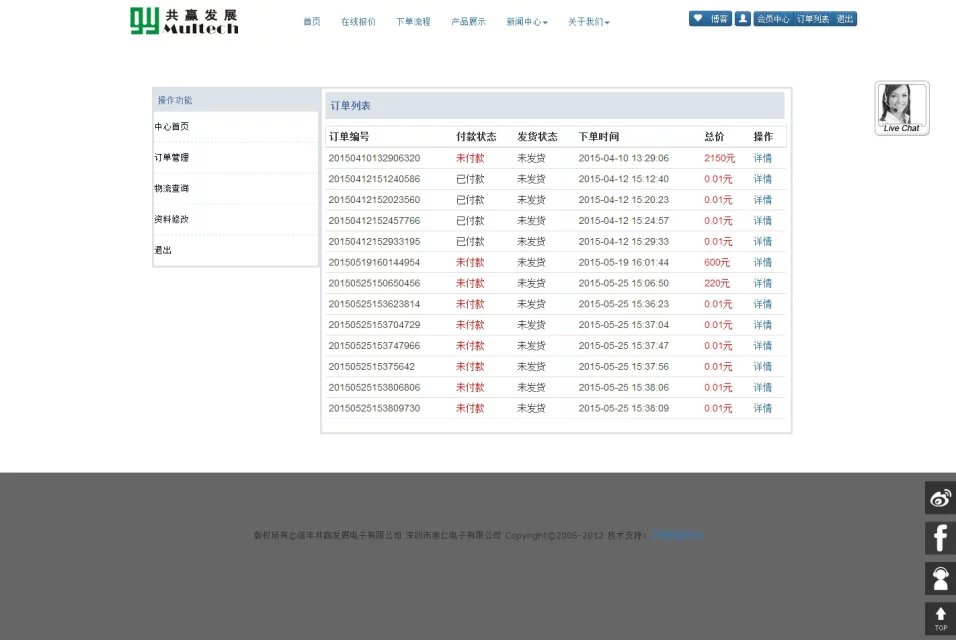Expand the 新闻中心 dropdown menu
The width and height of the screenshot is (956, 640).
point(526,22)
